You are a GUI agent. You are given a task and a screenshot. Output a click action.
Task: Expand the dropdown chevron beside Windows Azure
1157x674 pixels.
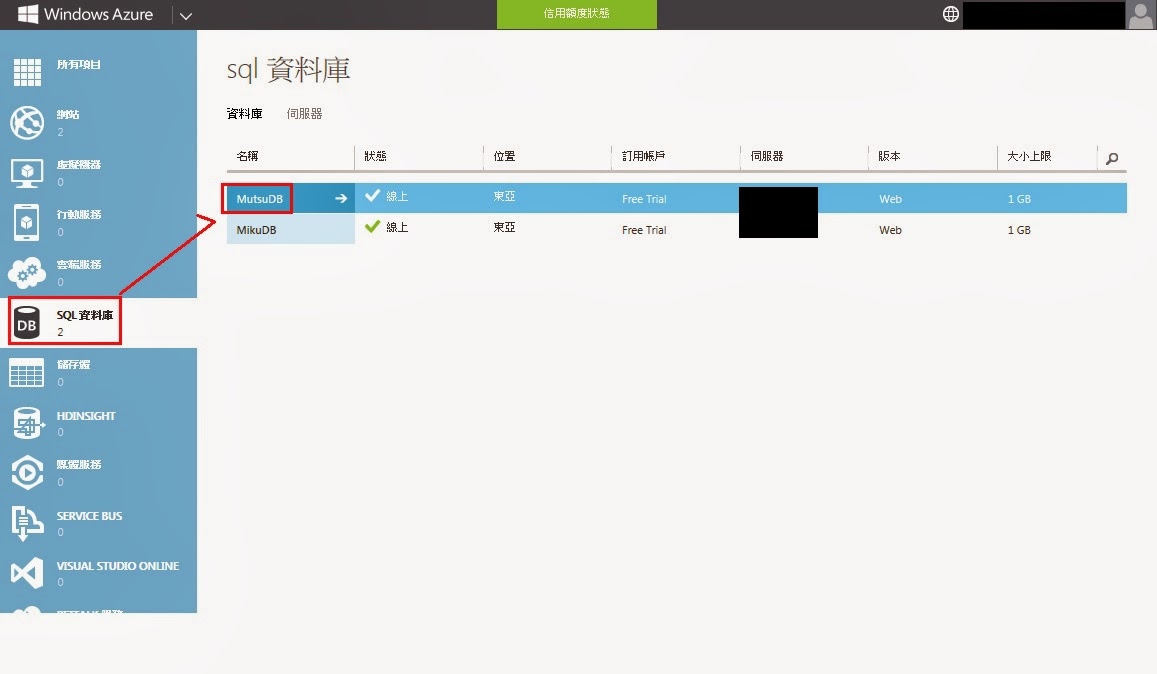point(186,16)
